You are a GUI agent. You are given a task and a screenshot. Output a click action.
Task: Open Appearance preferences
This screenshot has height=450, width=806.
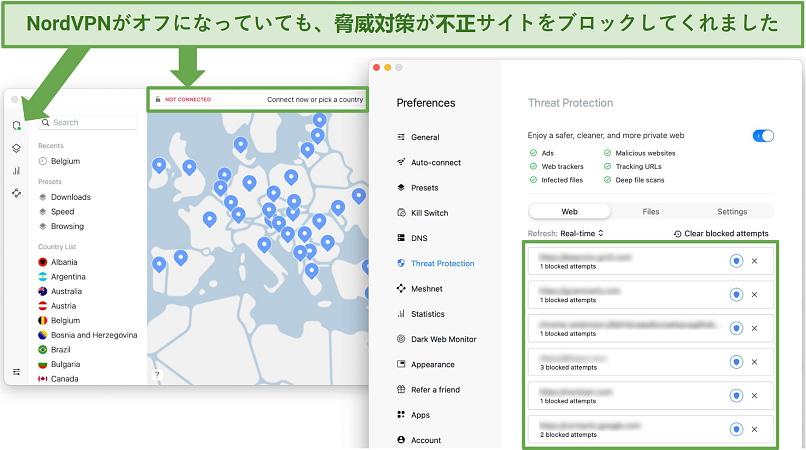pyautogui.click(x=433, y=364)
